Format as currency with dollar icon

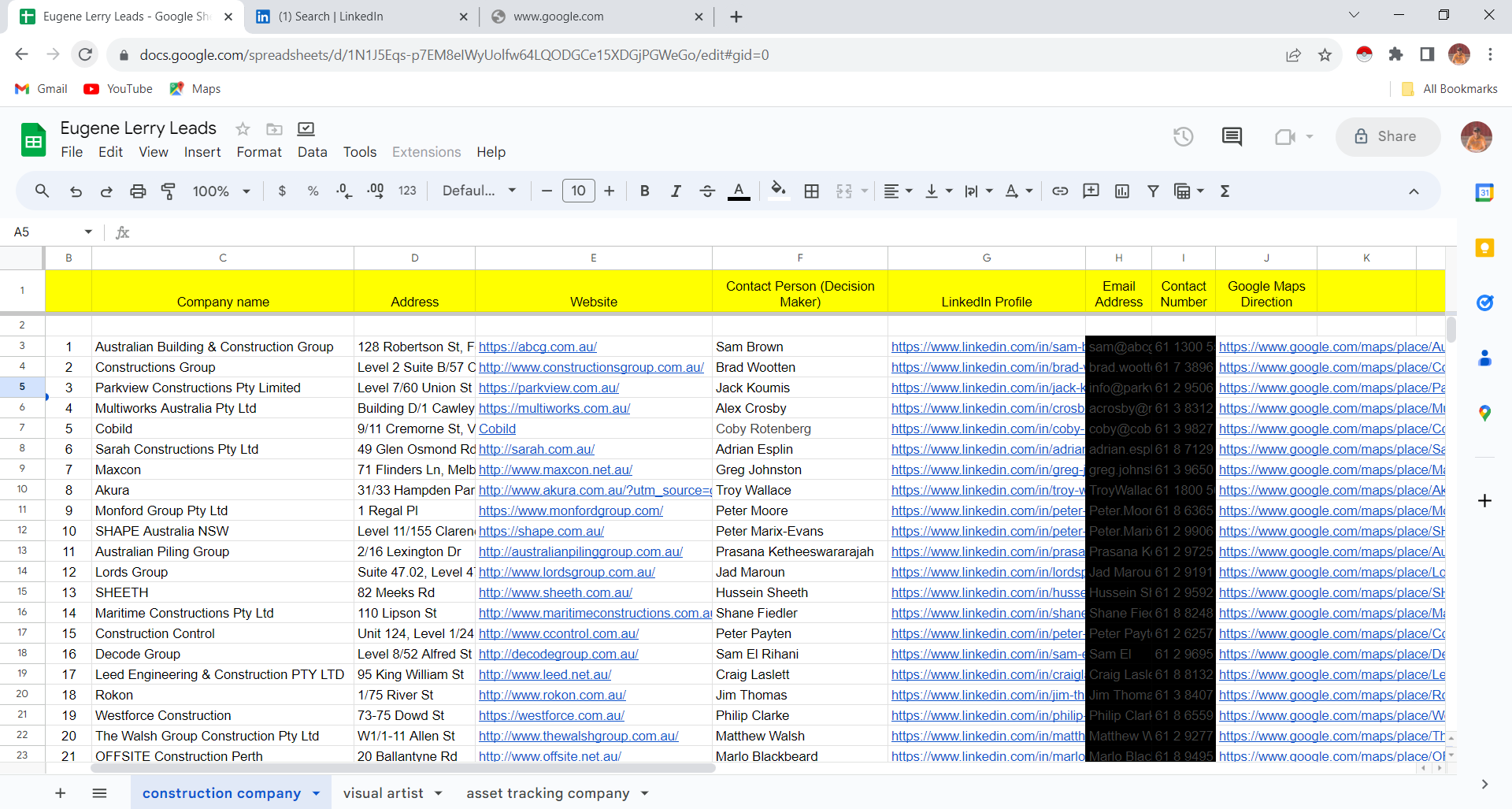coord(282,191)
